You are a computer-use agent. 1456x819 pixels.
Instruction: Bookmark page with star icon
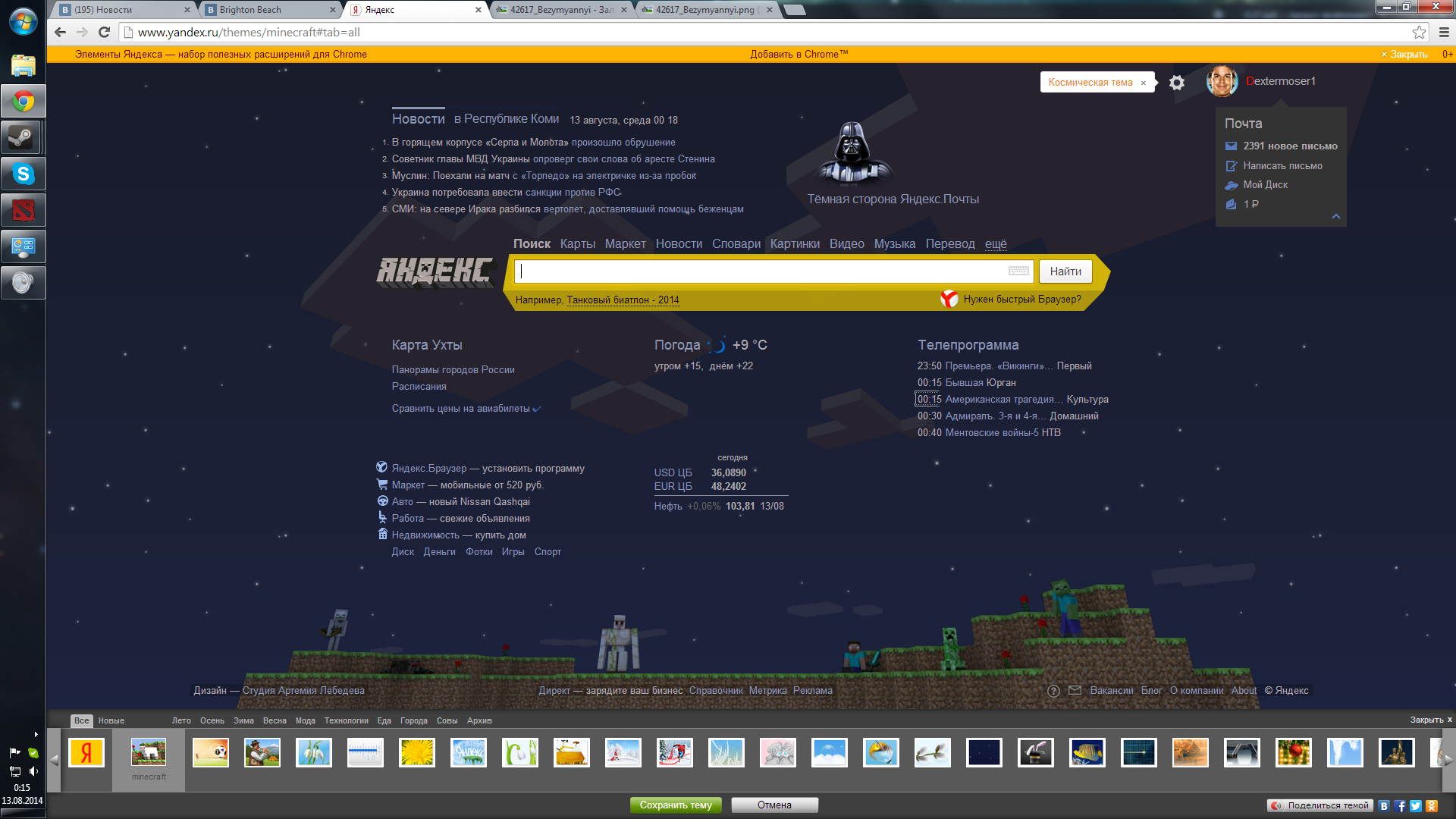click(1419, 32)
